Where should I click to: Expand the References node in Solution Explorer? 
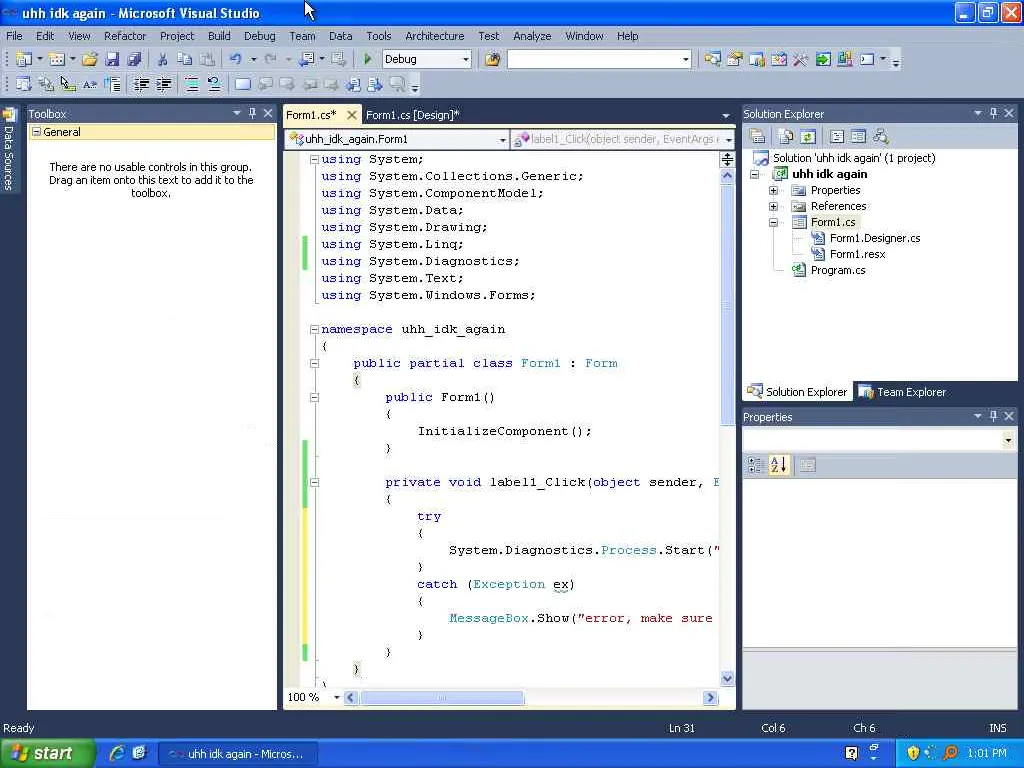773,206
